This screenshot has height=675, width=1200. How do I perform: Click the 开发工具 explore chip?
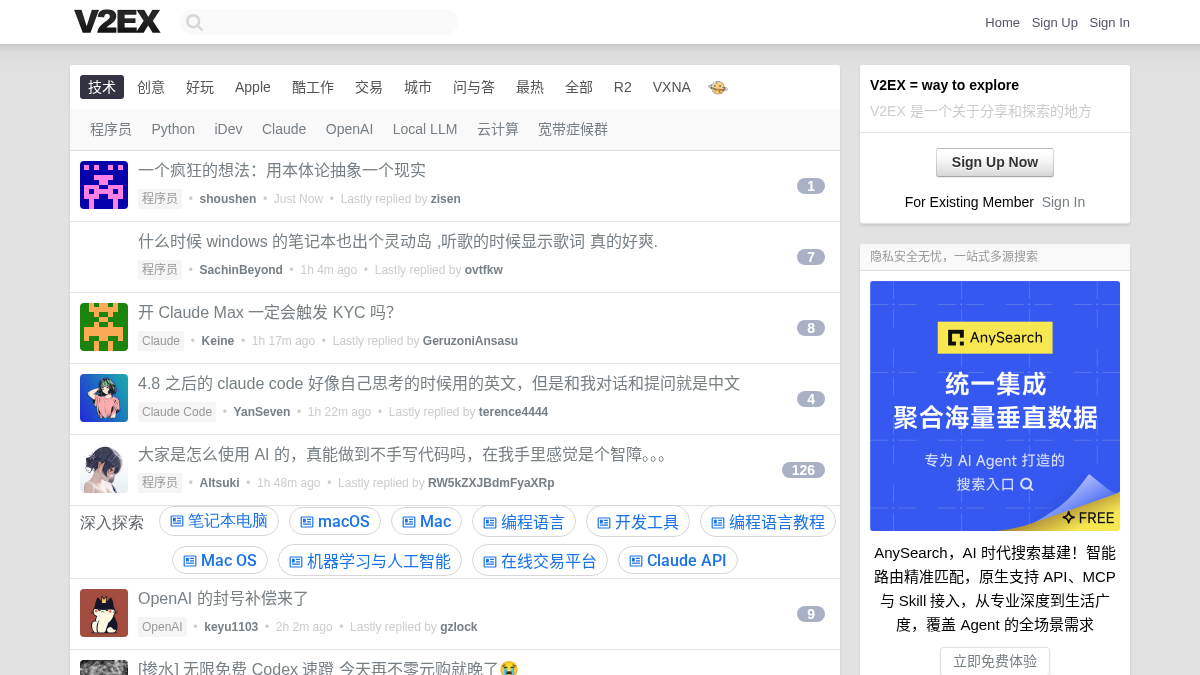coord(637,521)
